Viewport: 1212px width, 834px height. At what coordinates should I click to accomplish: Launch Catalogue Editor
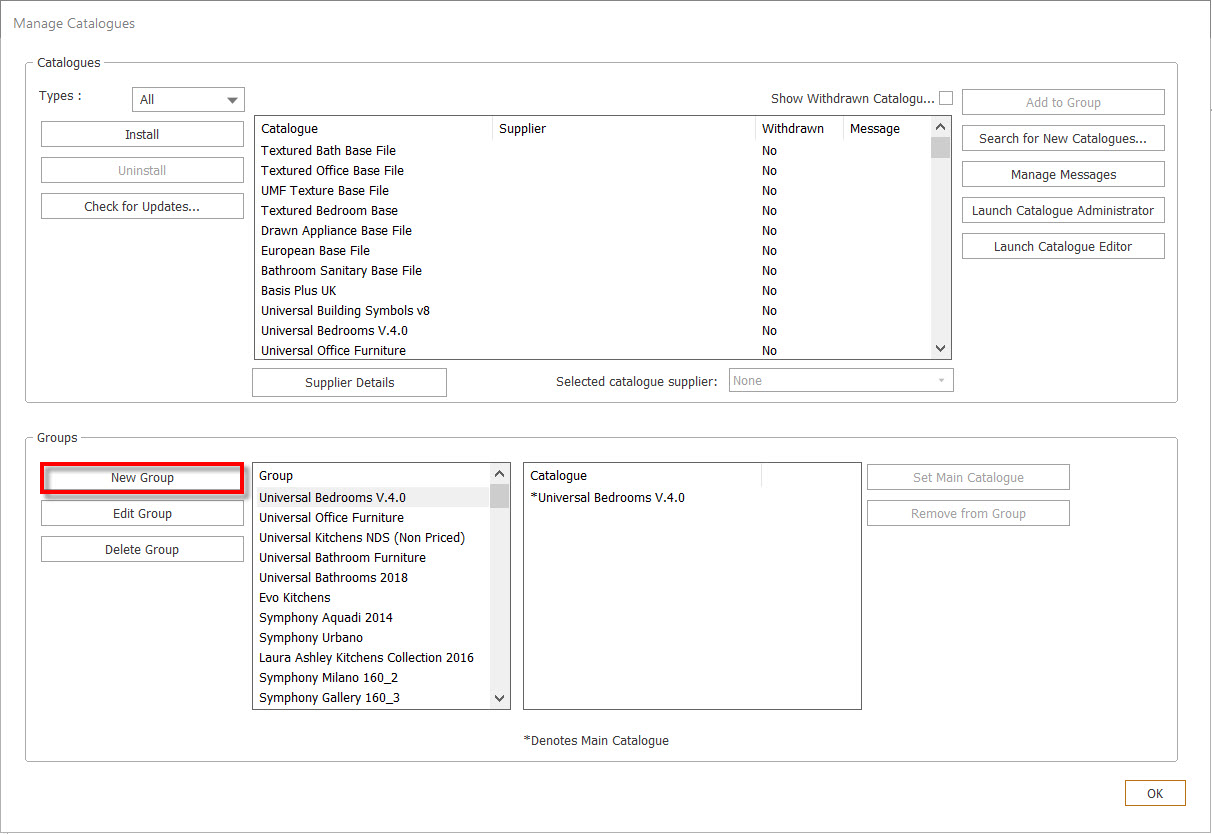click(x=1063, y=247)
